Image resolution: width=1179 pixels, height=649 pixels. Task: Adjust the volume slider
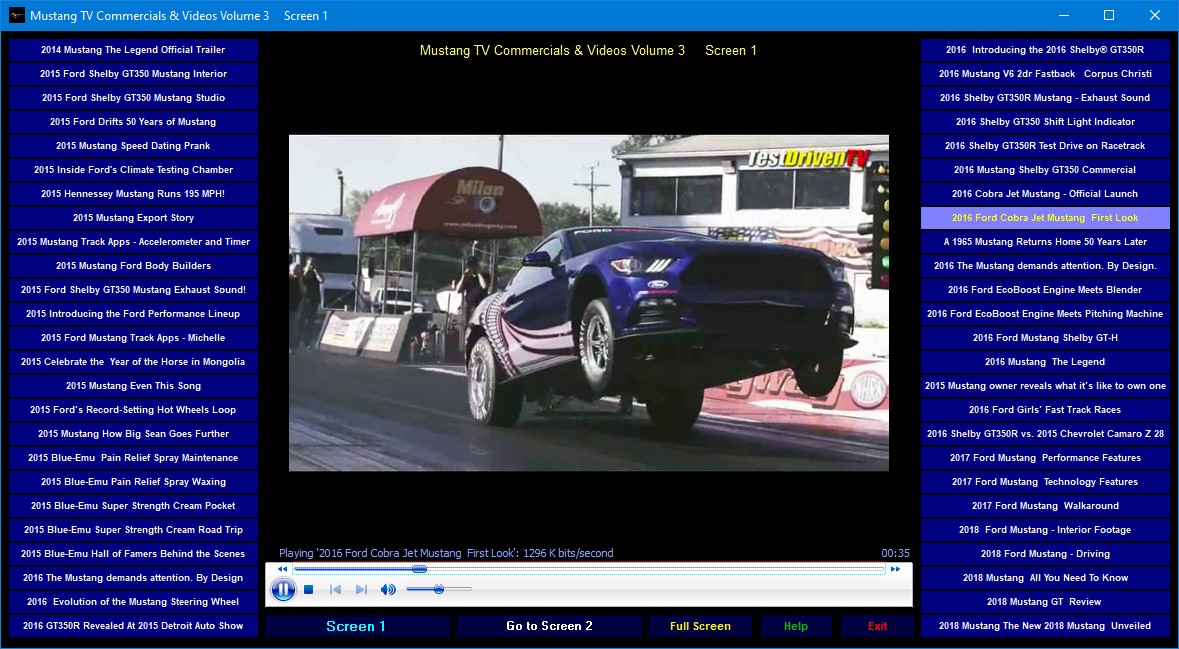click(x=438, y=589)
